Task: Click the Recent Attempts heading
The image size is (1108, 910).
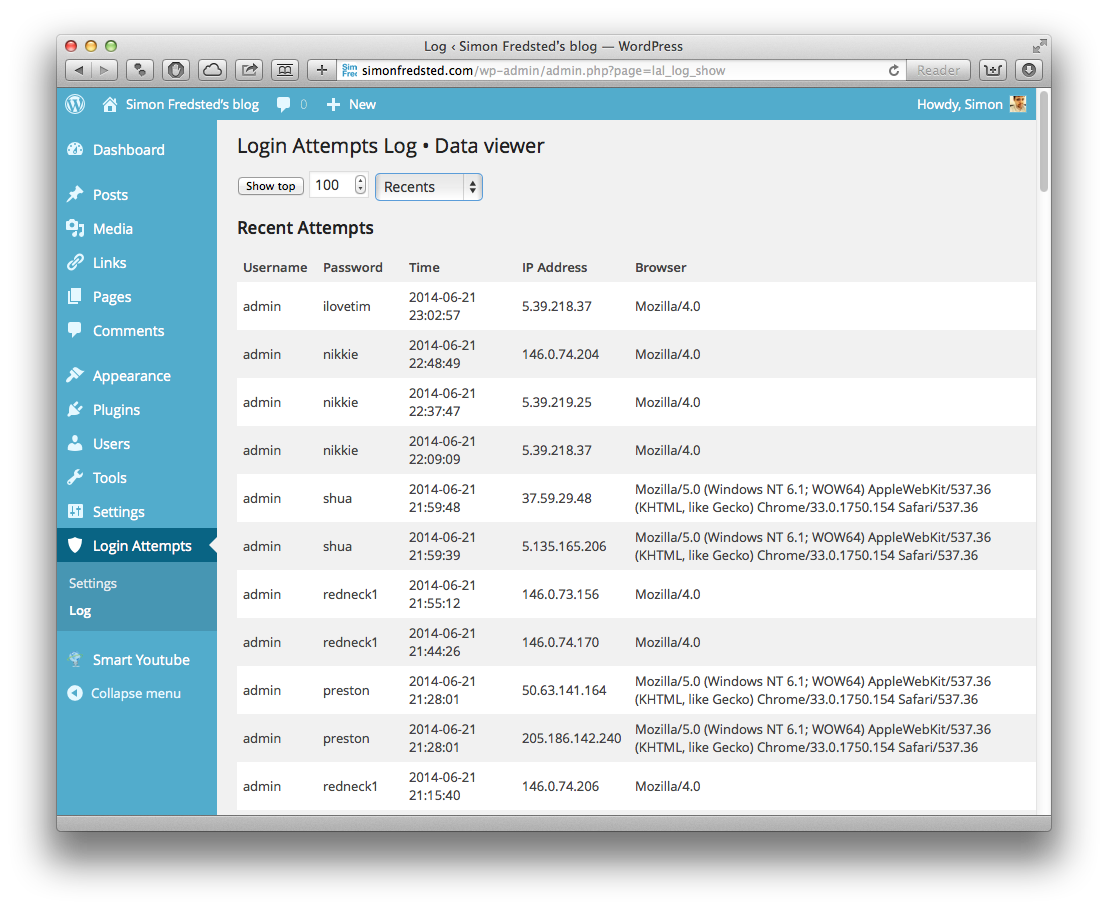Action: click(305, 228)
